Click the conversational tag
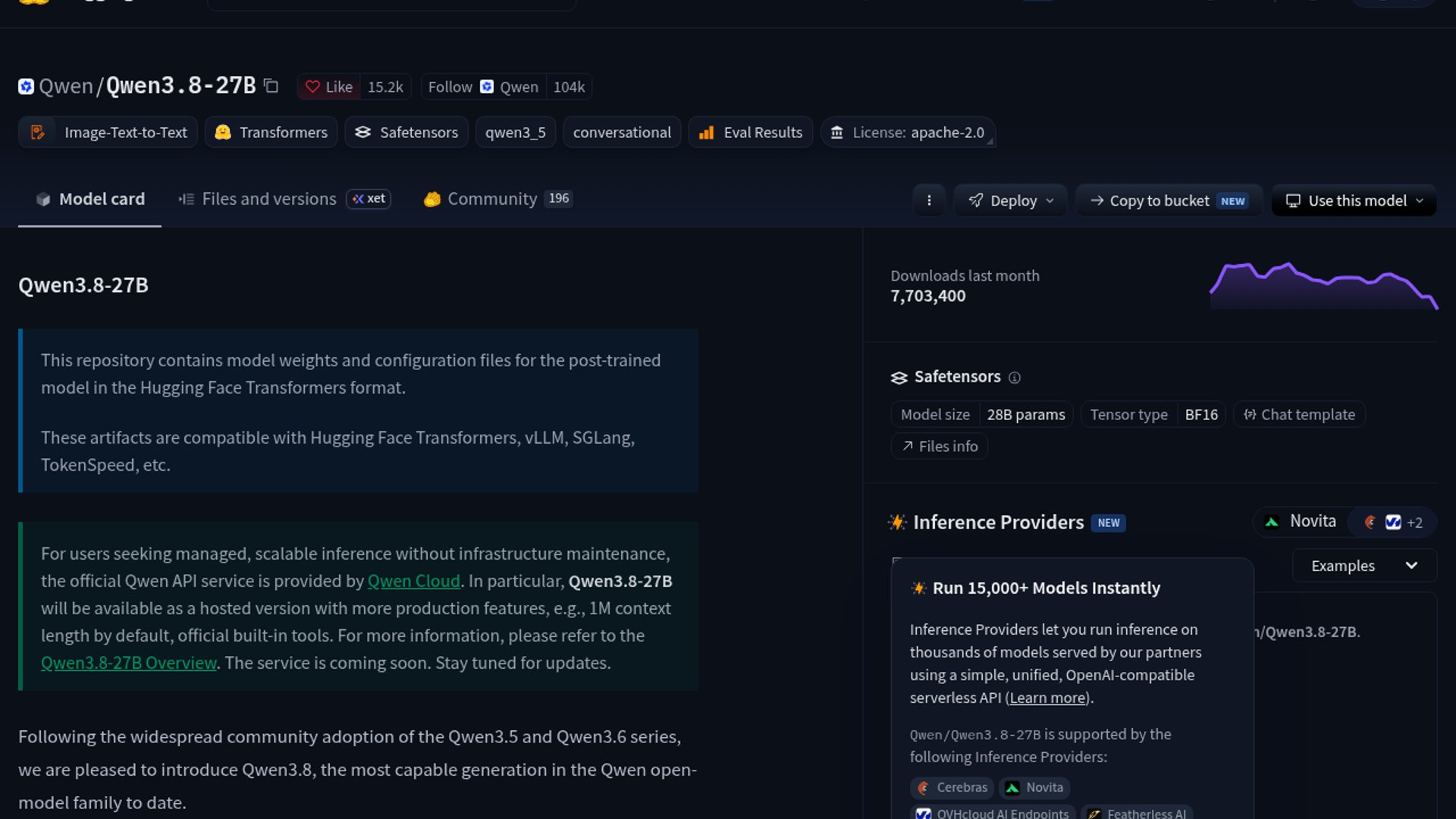The width and height of the screenshot is (1456, 819). coord(622,133)
